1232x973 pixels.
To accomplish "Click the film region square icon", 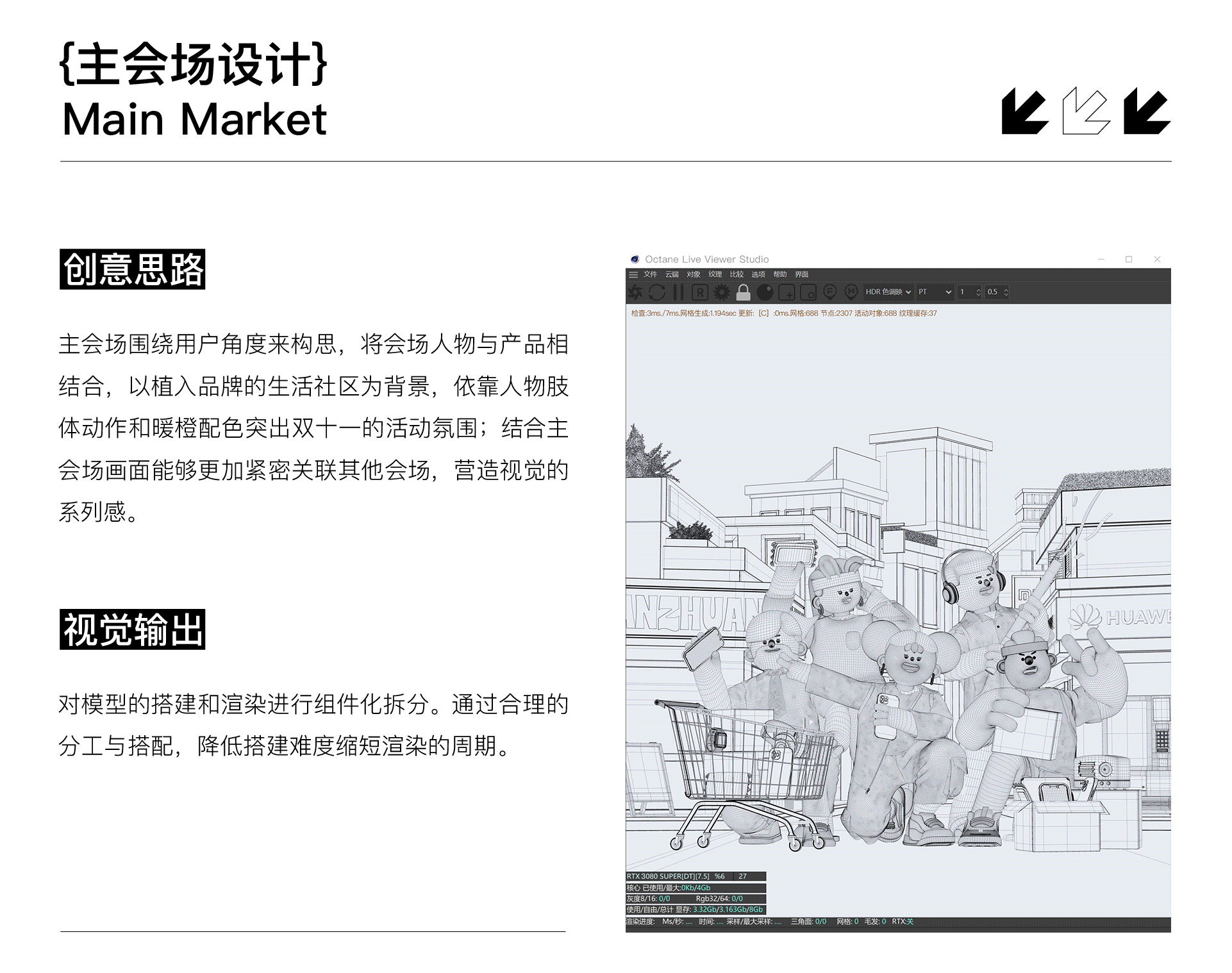I will [x=808, y=293].
